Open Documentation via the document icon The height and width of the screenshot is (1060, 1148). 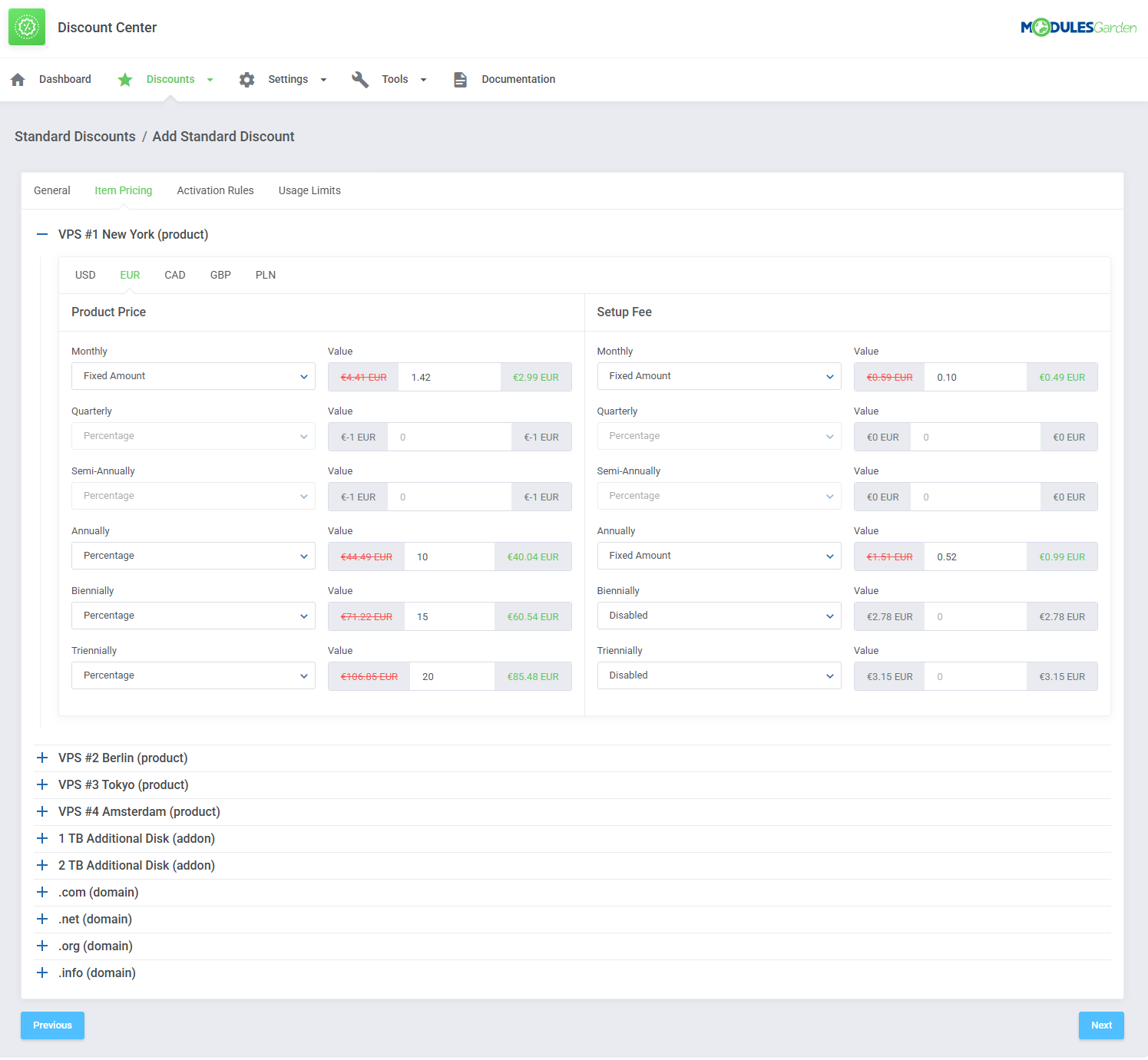coord(460,79)
